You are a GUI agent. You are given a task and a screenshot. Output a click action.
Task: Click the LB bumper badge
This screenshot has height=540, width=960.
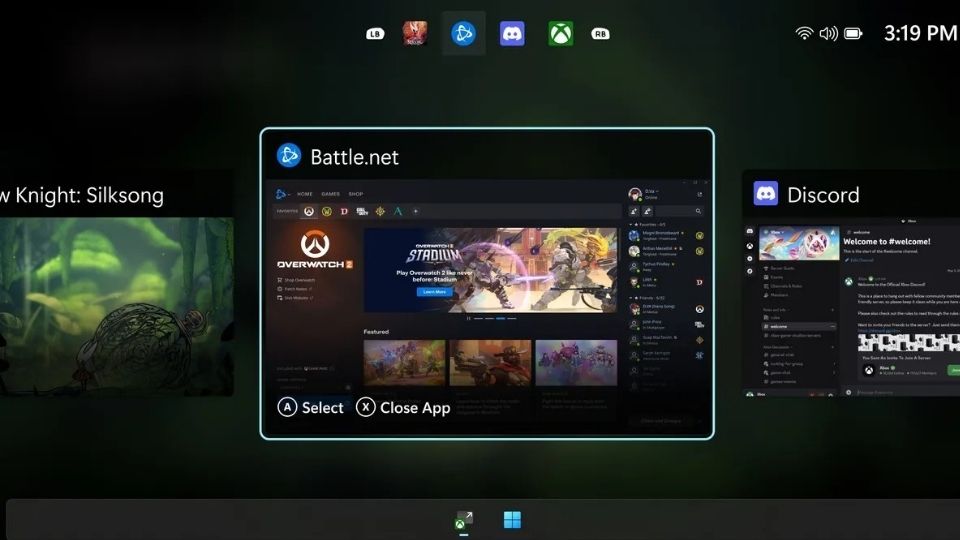(375, 34)
